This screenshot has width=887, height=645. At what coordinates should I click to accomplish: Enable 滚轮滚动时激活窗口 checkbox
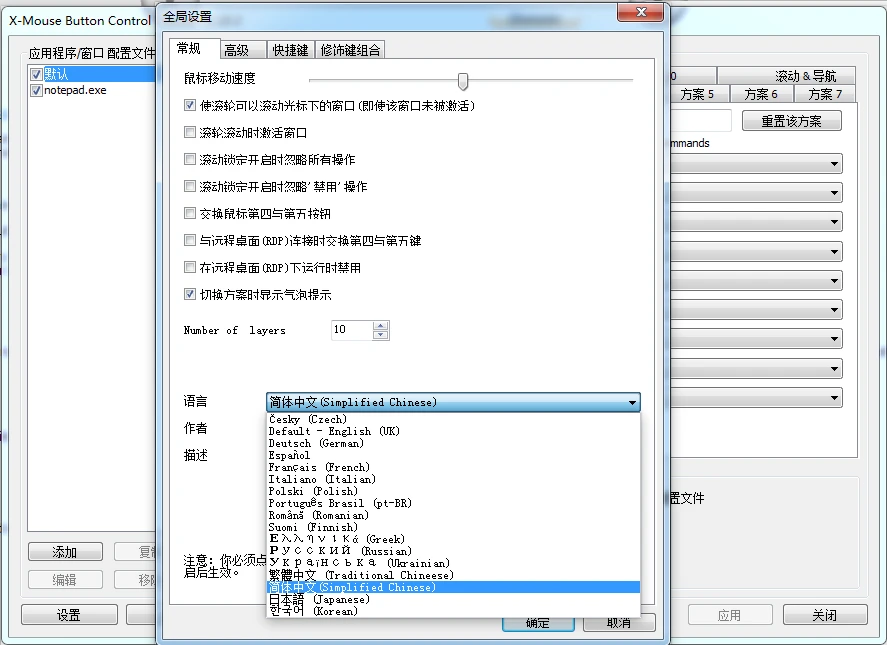[190, 132]
